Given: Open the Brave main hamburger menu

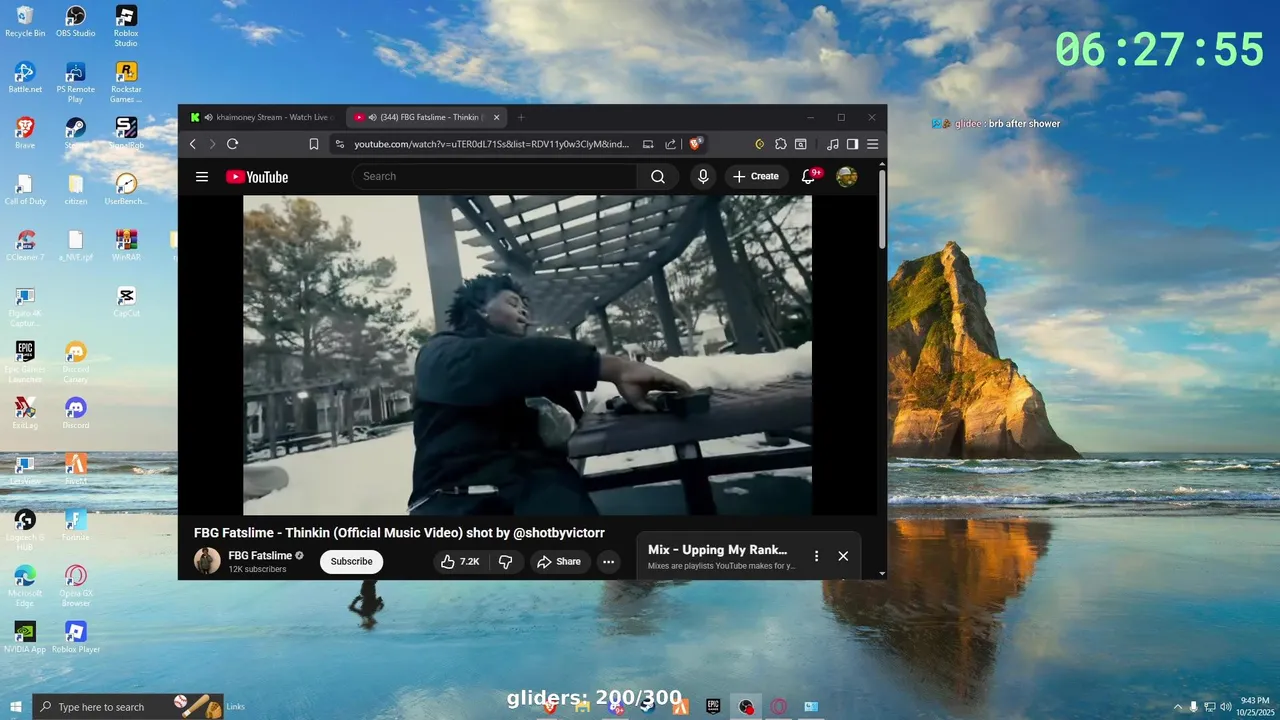Looking at the screenshot, I should pos(872,144).
